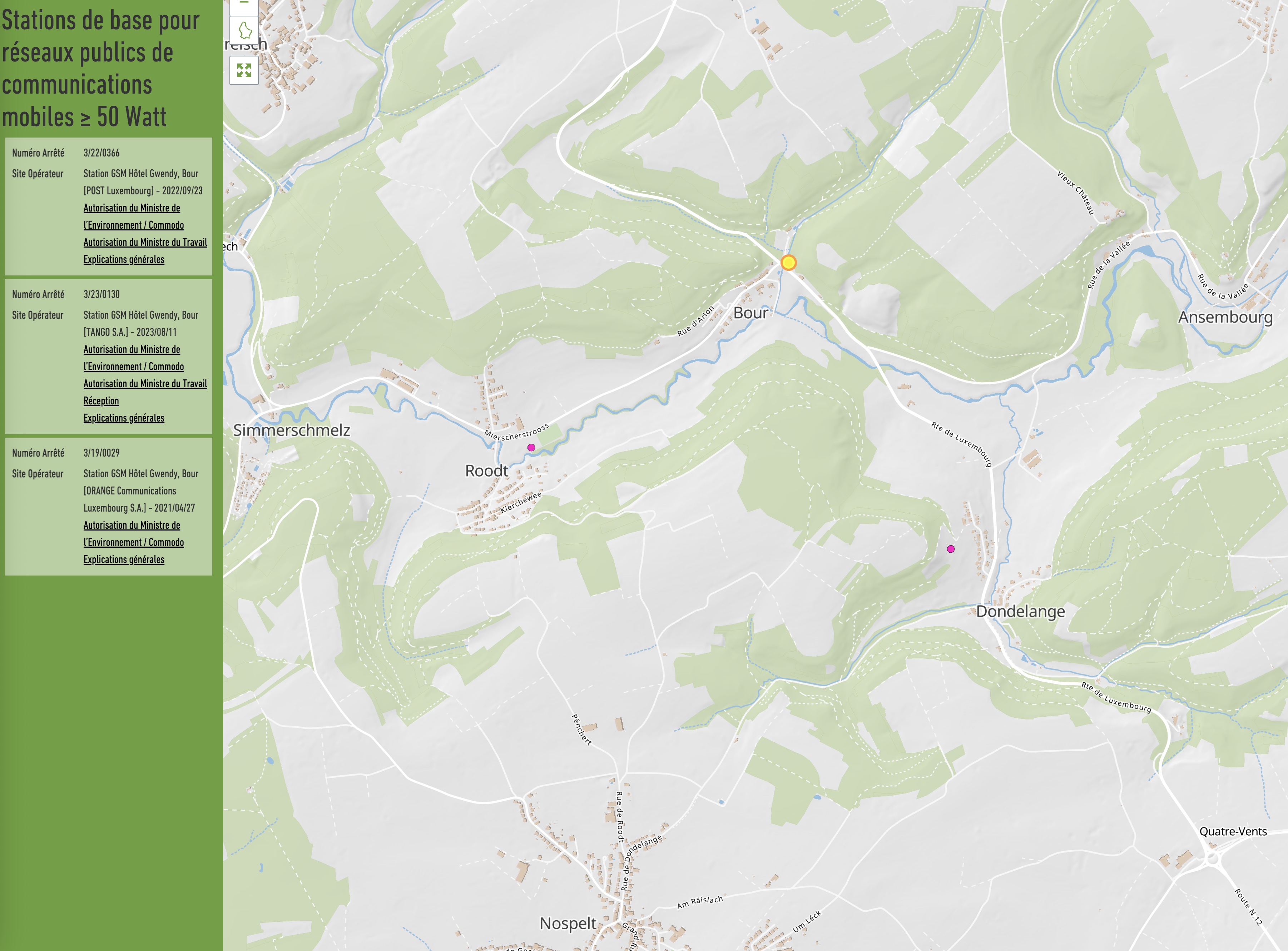Click the magenta station marker near Roodt

(531, 447)
